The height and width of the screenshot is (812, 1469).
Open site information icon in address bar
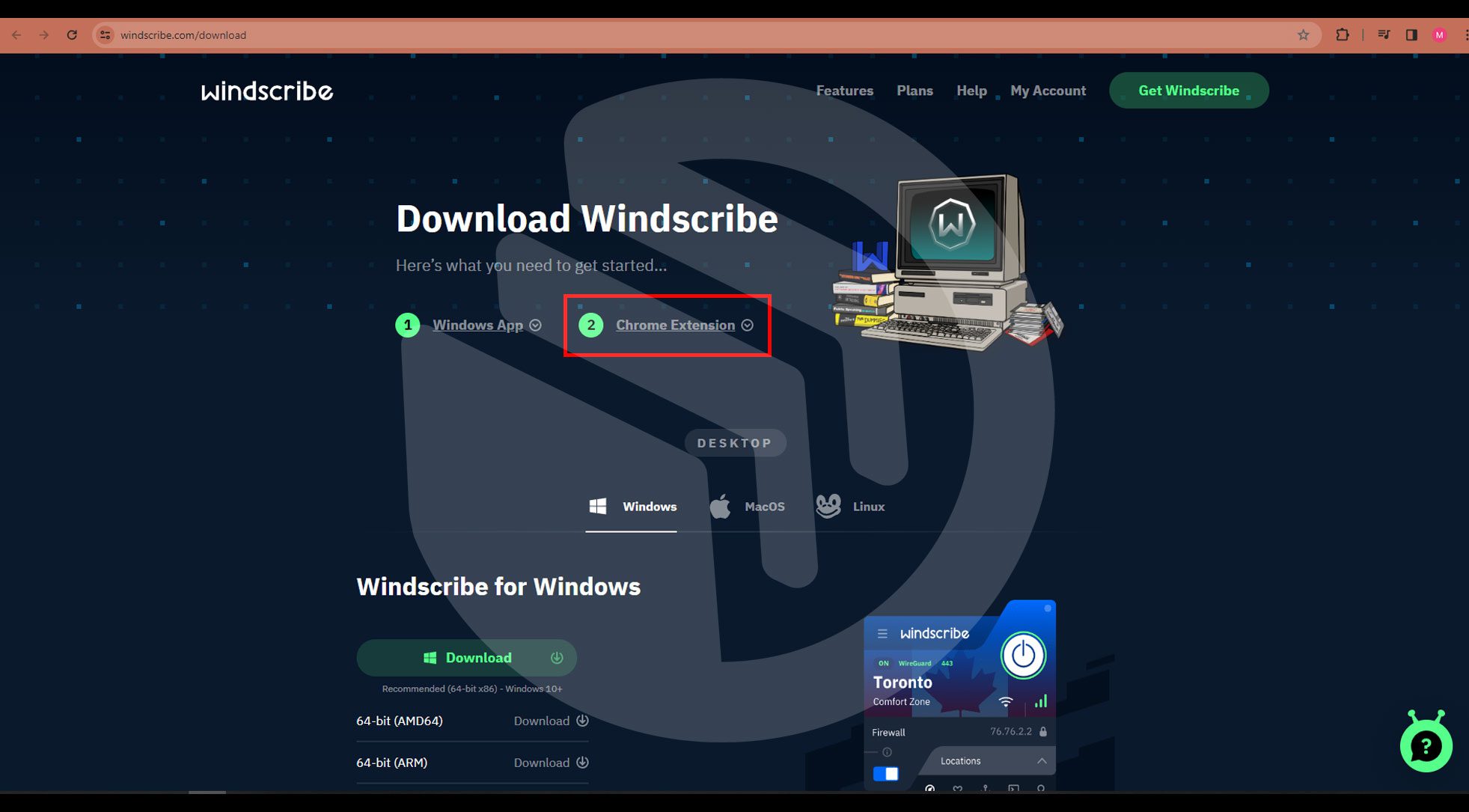(106, 35)
